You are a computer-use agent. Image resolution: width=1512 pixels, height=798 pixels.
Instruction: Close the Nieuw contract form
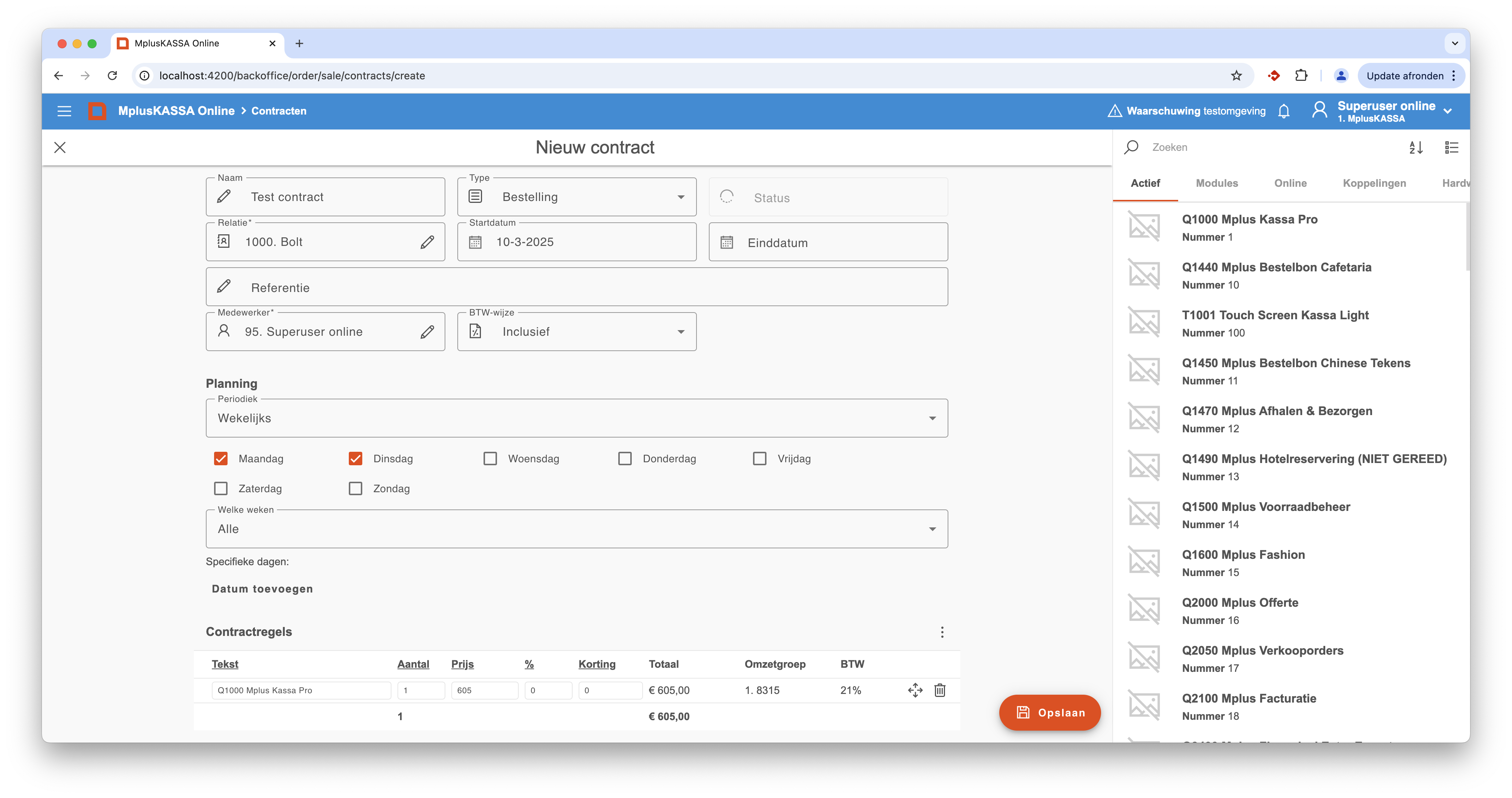60,147
